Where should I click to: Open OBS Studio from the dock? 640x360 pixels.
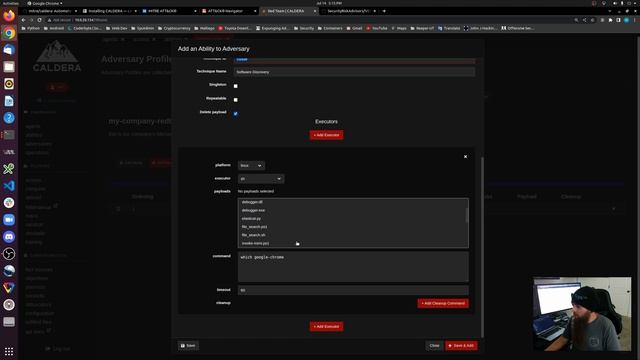pyautogui.click(x=9, y=254)
